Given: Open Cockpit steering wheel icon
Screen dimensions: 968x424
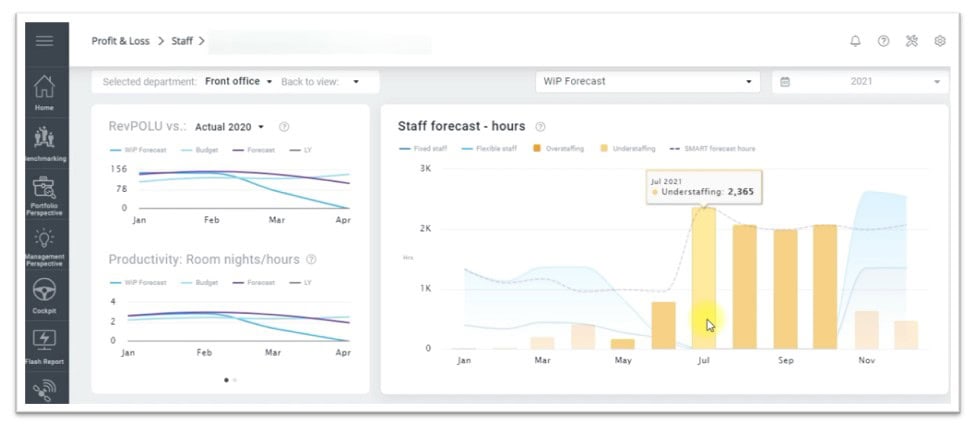Looking at the screenshot, I should (x=44, y=290).
